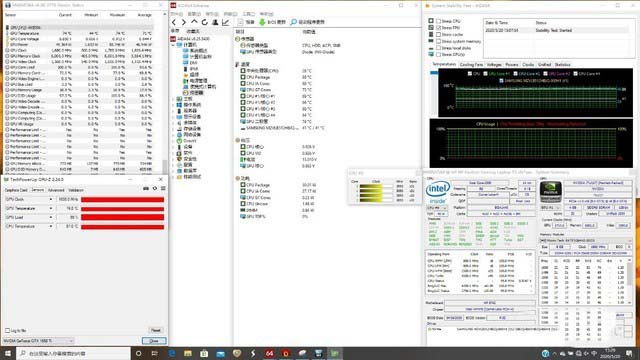The width and height of the screenshot is (640, 360).
Task: Open NVIDIA GeForce GTX GPU selector dropdown
Action: (x=38, y=341)
